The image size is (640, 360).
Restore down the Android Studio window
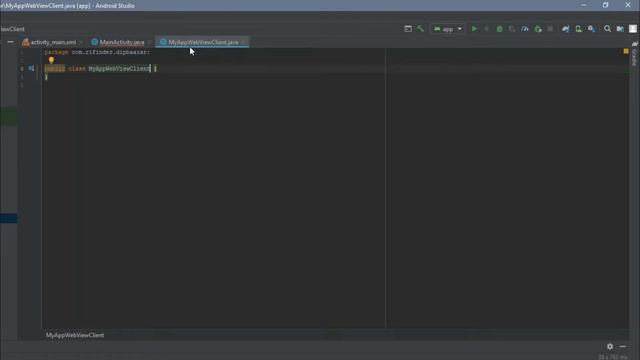coord(605,5)
